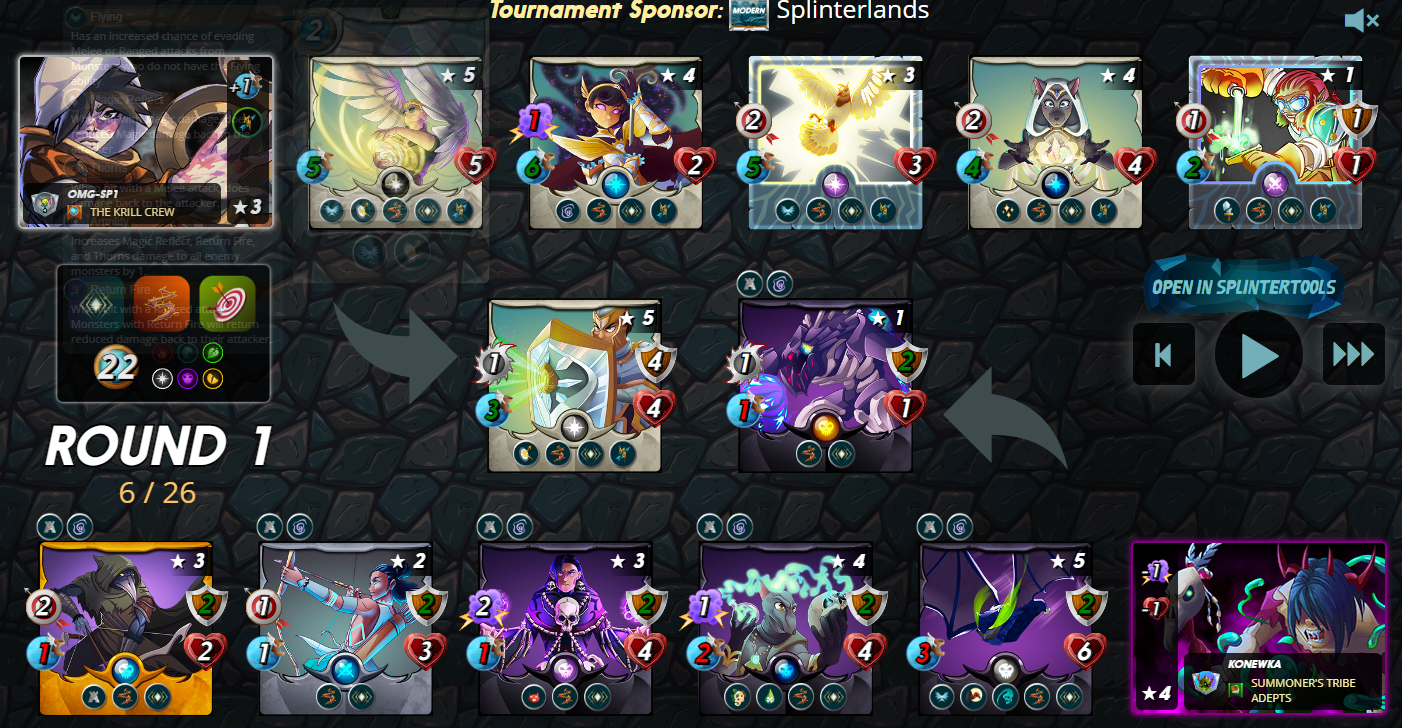1402x728 pixels.
Task: Click the hooded crow archer gold card
Action: tap(126, 629)
